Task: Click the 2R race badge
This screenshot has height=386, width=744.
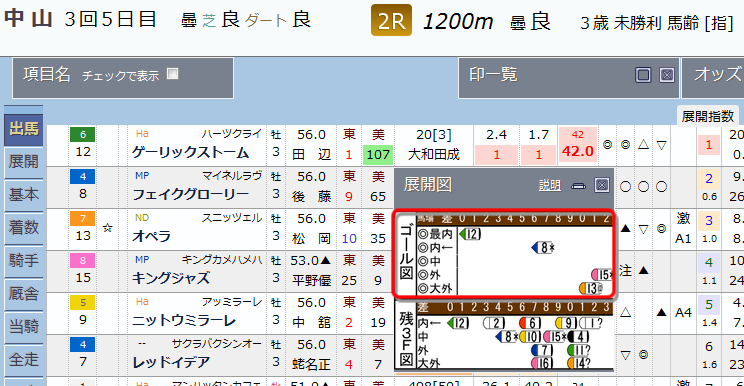Action: pos(391,21)
